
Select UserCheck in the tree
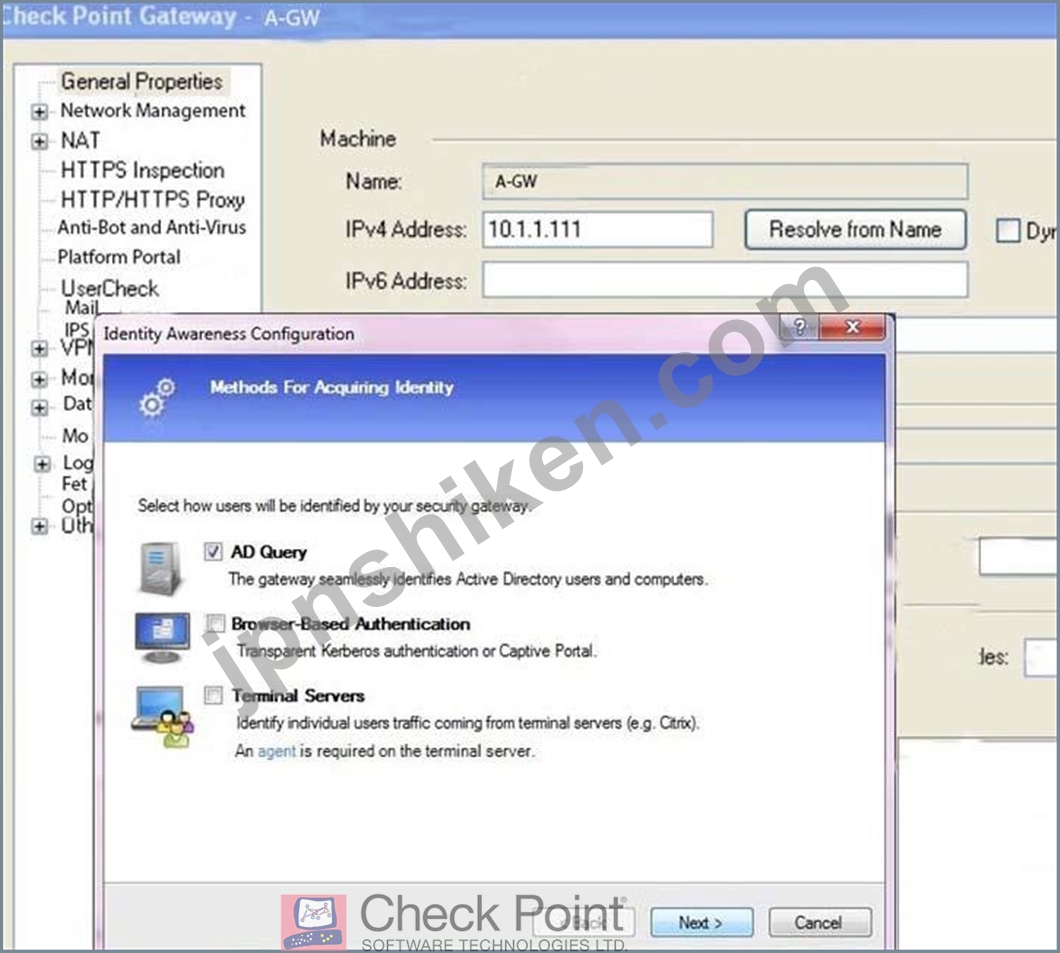pyautogui.click(x=110, y=288)
